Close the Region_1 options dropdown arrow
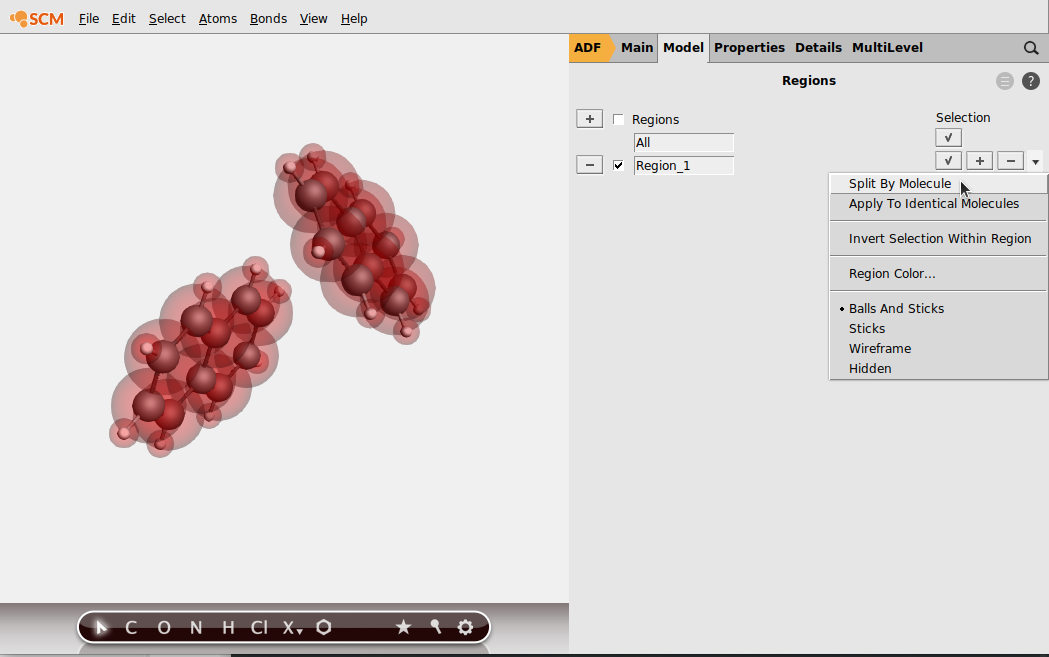Viewport: 1049px width, 657px height. point(1036,162)
